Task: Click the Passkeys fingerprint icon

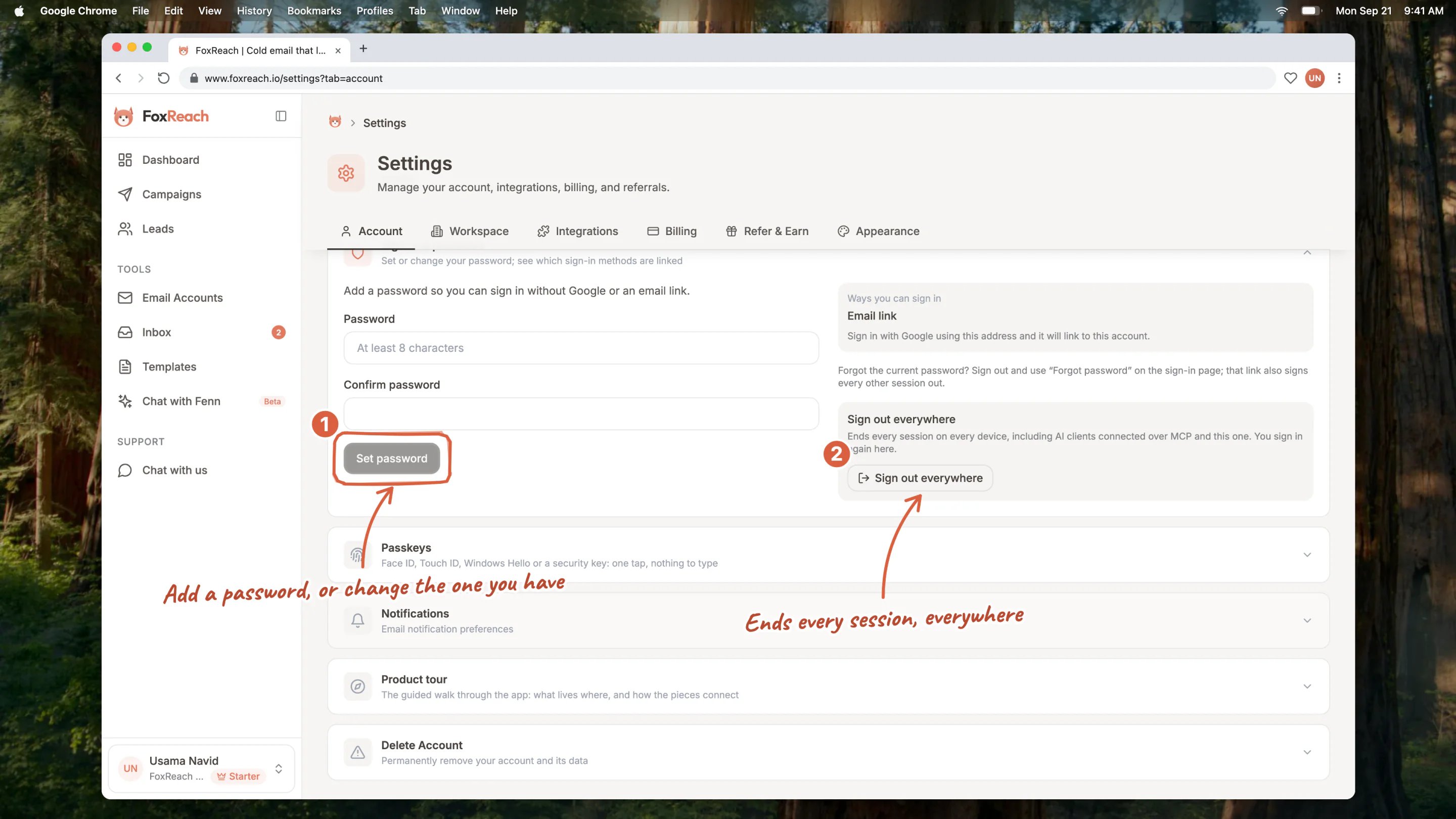Action: (357, 555)
